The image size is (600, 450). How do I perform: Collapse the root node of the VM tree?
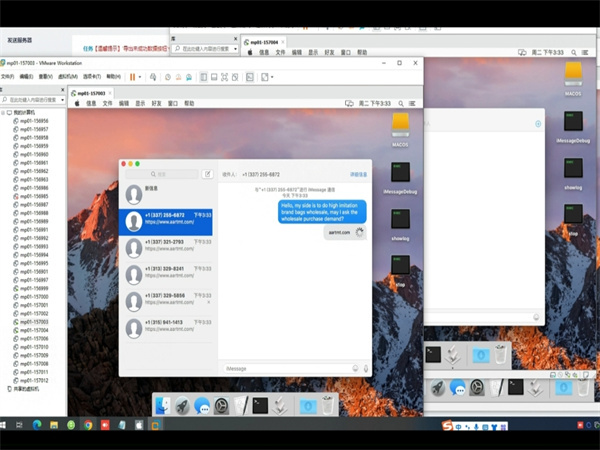click(x=4, y=113)
